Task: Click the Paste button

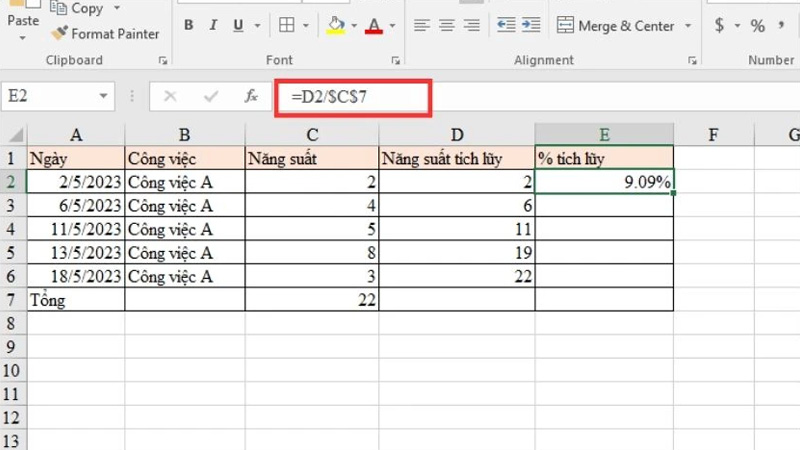Action: coord(23,15)
